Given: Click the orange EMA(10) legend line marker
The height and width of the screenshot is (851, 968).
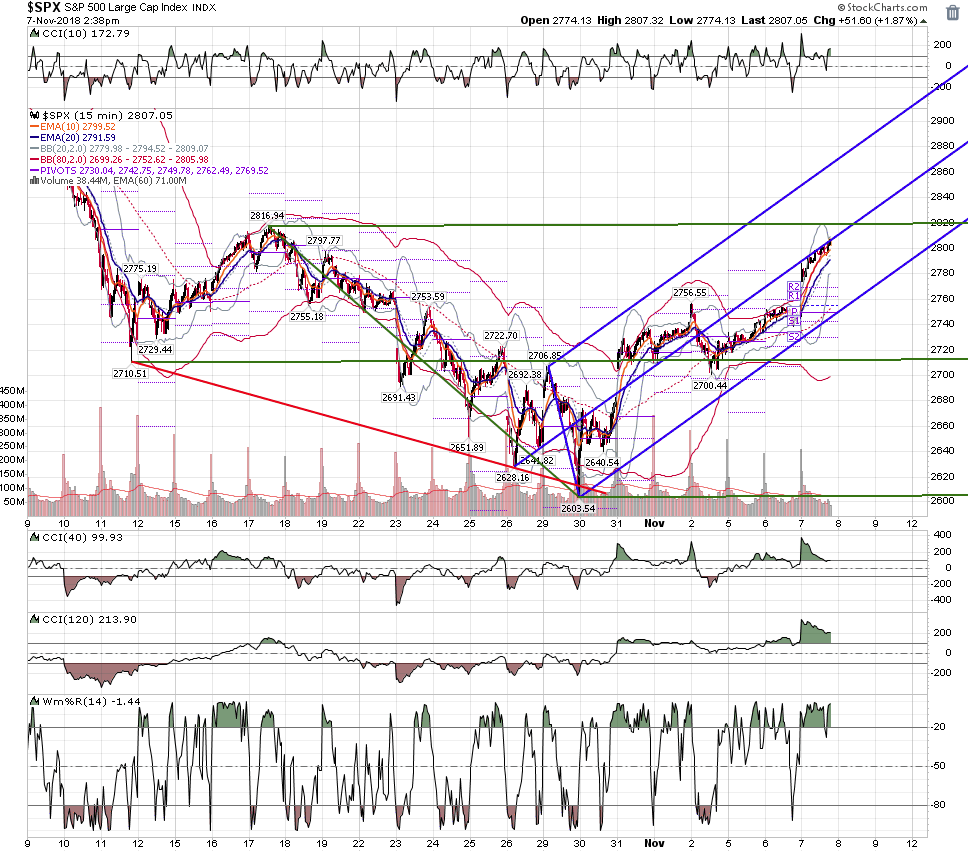Looking at the screenshot, I should click(x=35, y=127).
